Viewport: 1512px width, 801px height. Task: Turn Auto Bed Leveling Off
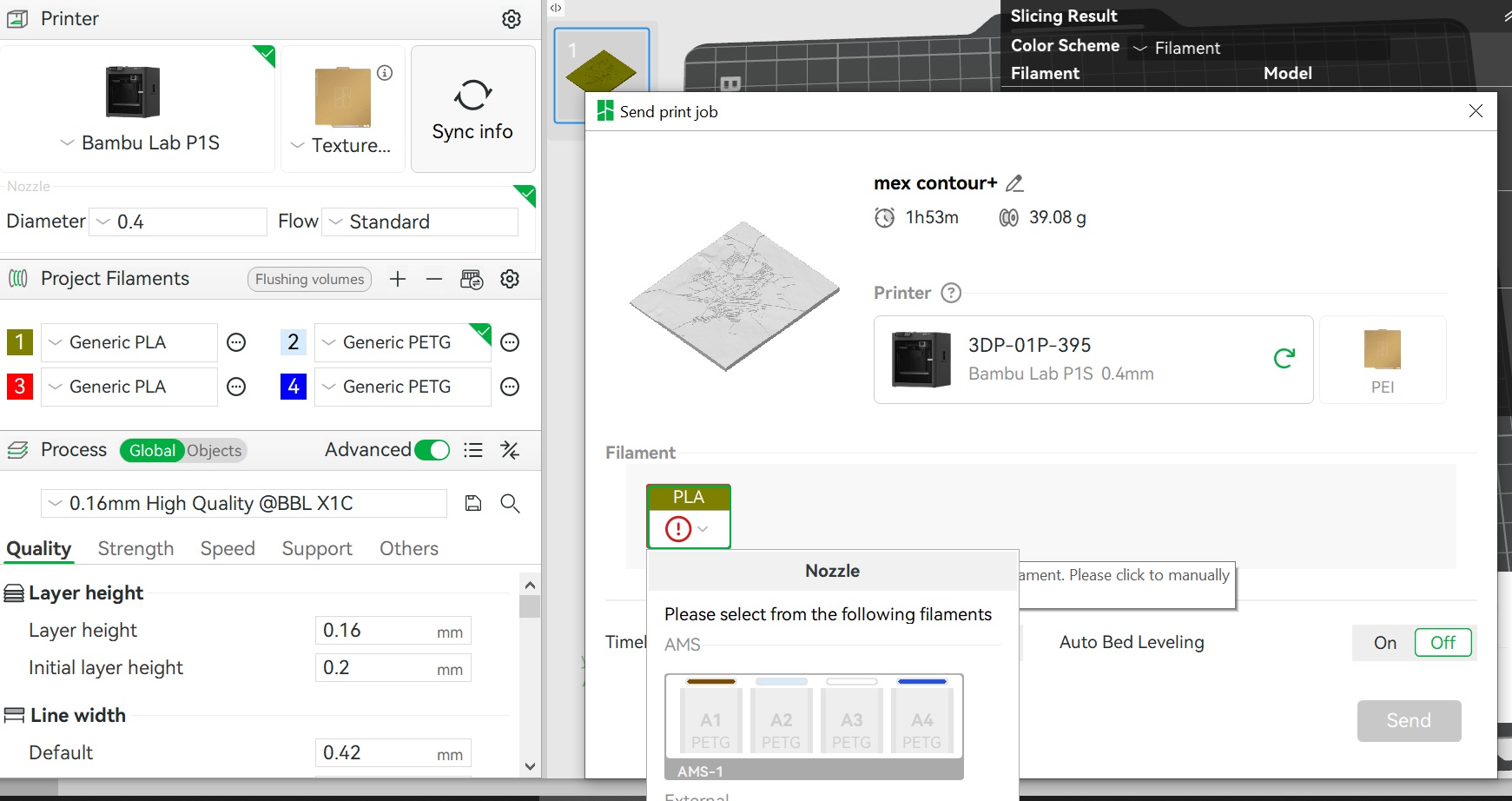tap(1443, 643)
